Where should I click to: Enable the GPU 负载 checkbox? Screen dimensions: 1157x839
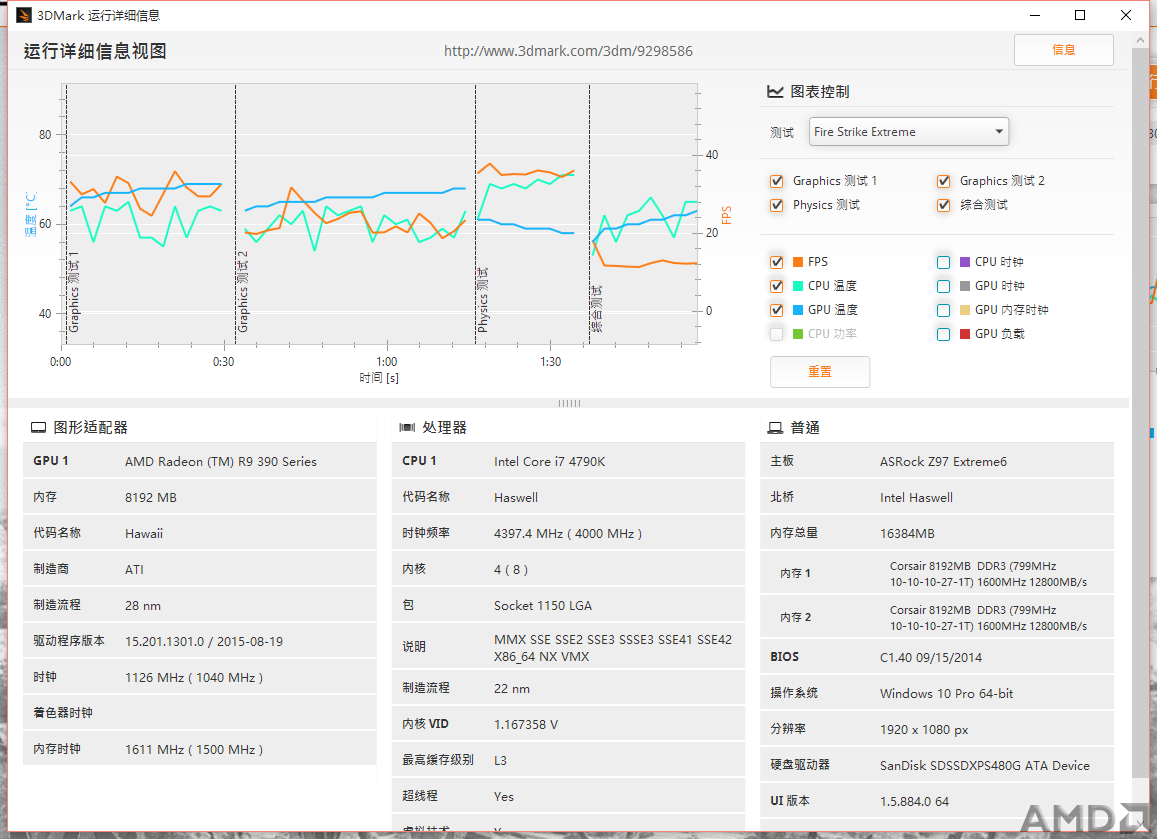943,334
